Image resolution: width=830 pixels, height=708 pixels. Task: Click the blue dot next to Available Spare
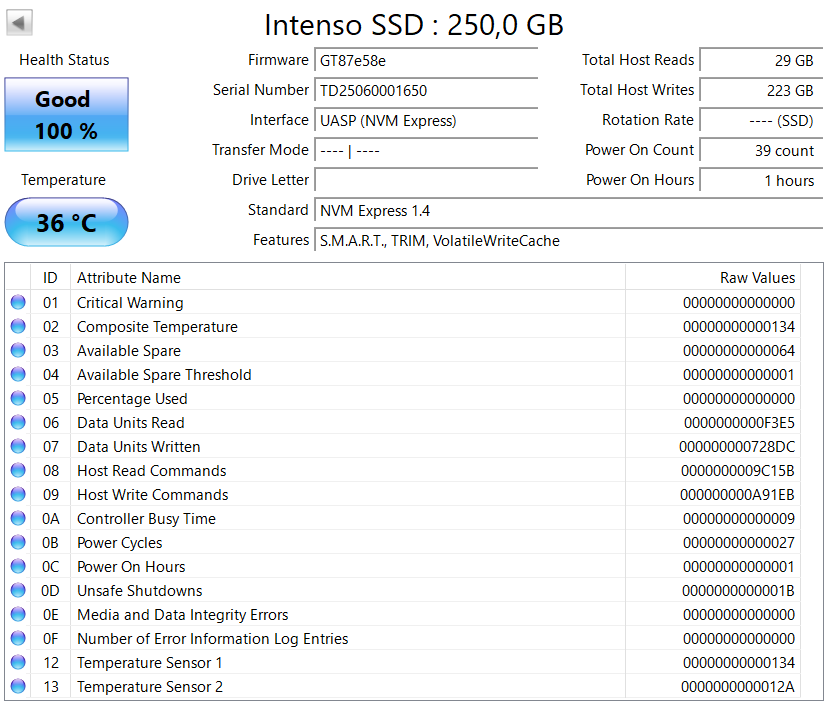pos(17,351)
